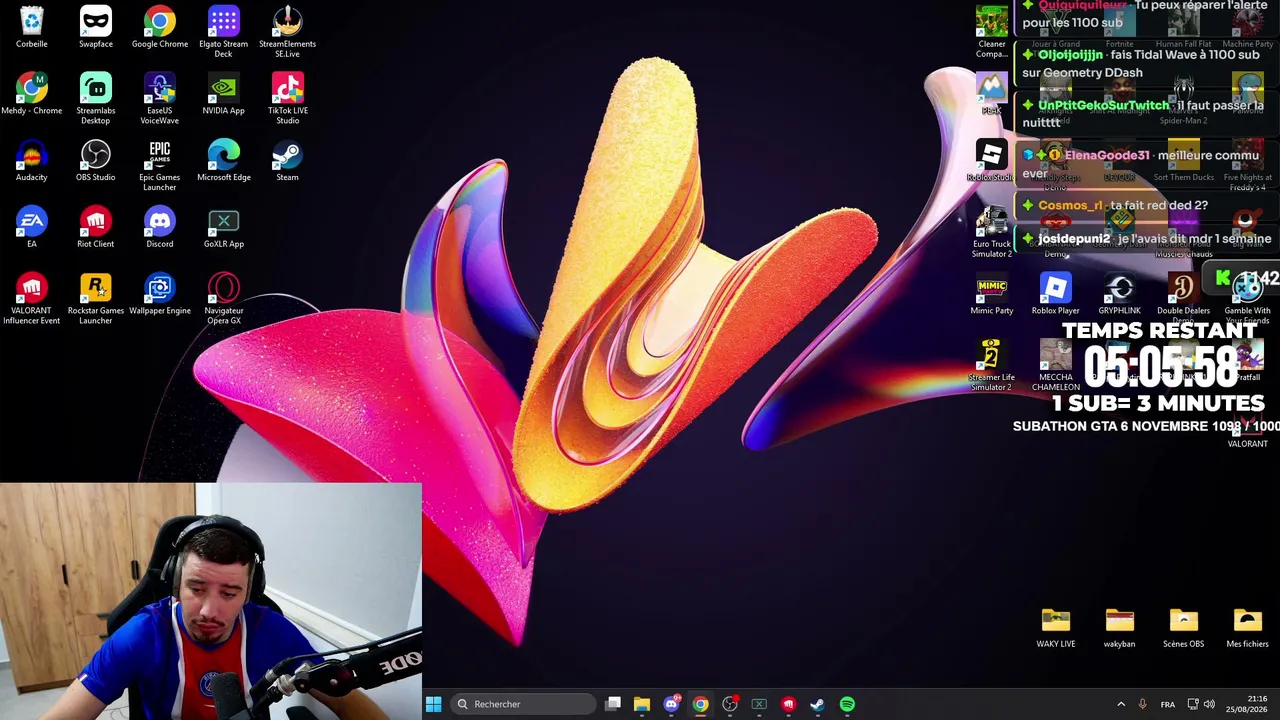
Task: Launch Elgato Stream Deck desktop shortcut
Action: tap(224, 32)
